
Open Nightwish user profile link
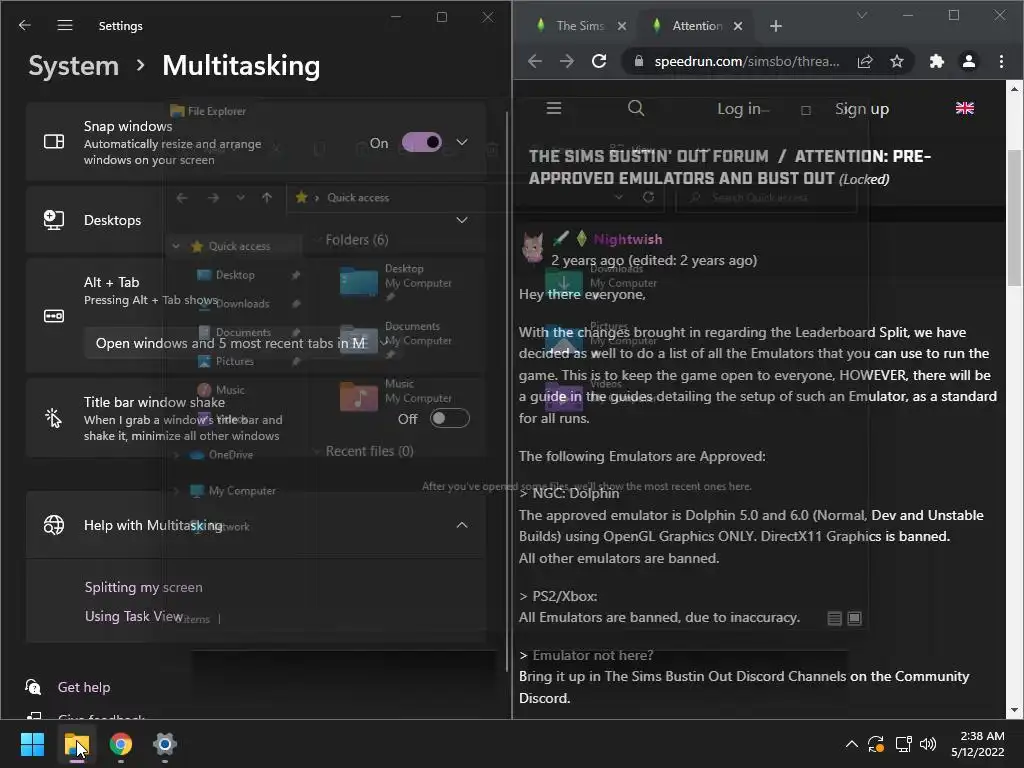point(628,239)
